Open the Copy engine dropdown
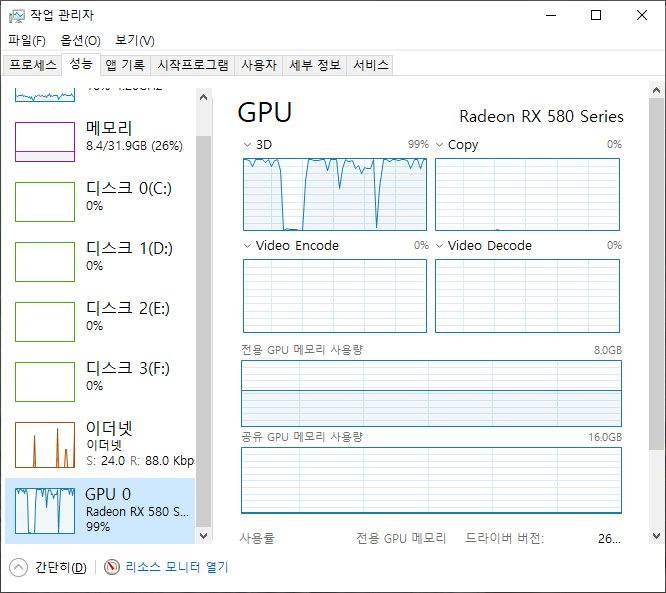666x593 pixels. tap(440, 145)
